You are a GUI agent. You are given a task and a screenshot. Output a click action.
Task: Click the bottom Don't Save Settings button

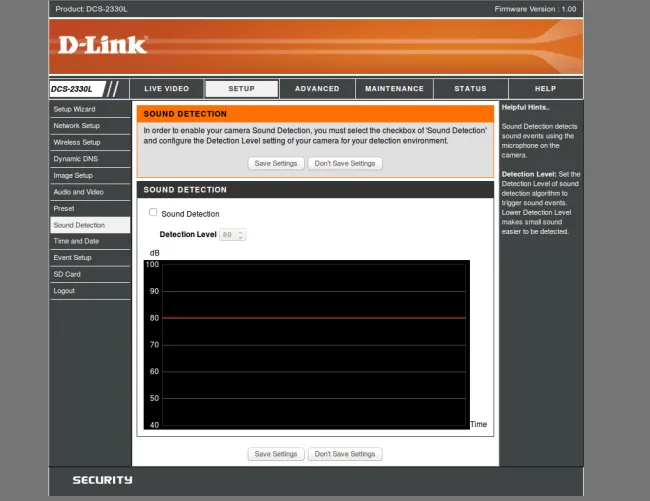[x=345, y=454]
